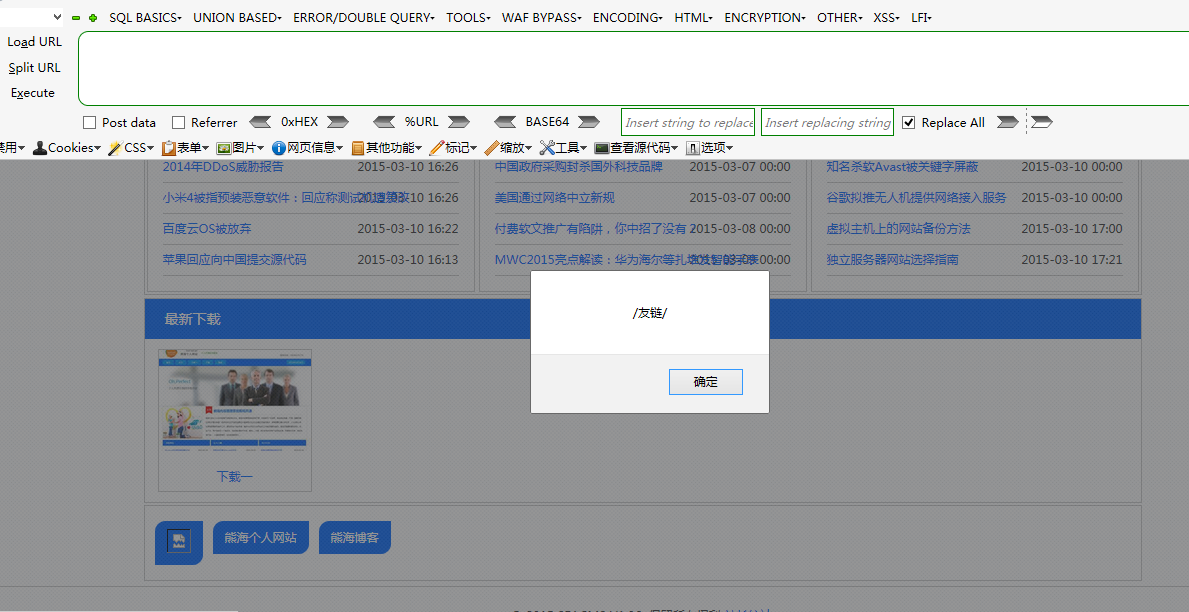Open the ENCRYPTION menu

coord(765,17)
